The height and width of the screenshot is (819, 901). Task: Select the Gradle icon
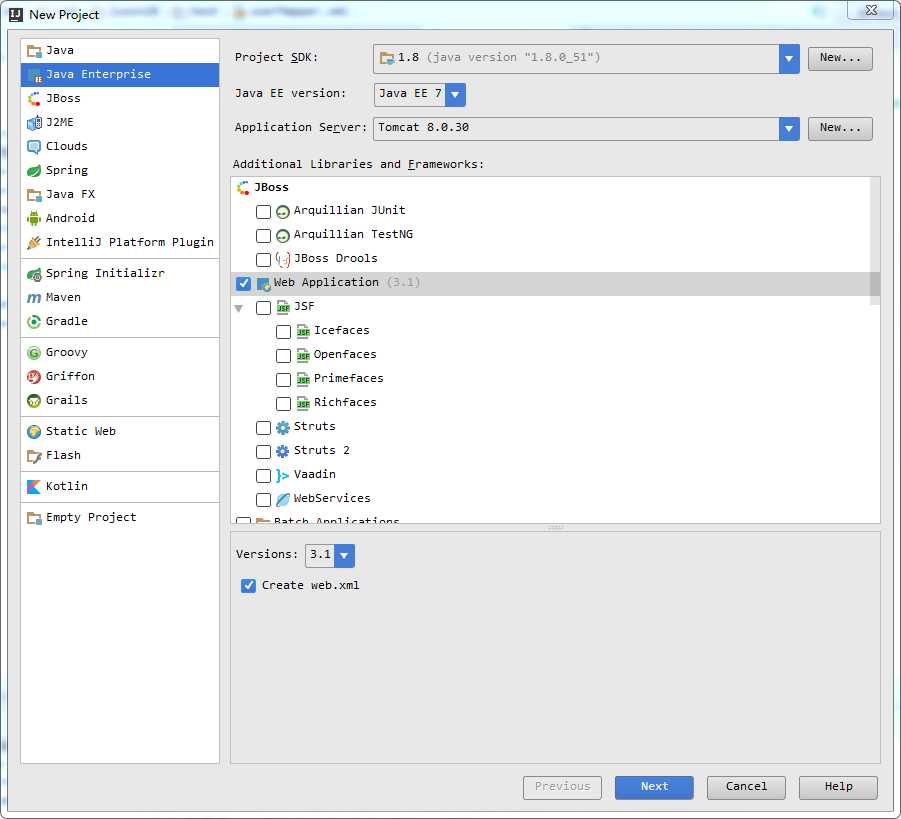(34, 322)
